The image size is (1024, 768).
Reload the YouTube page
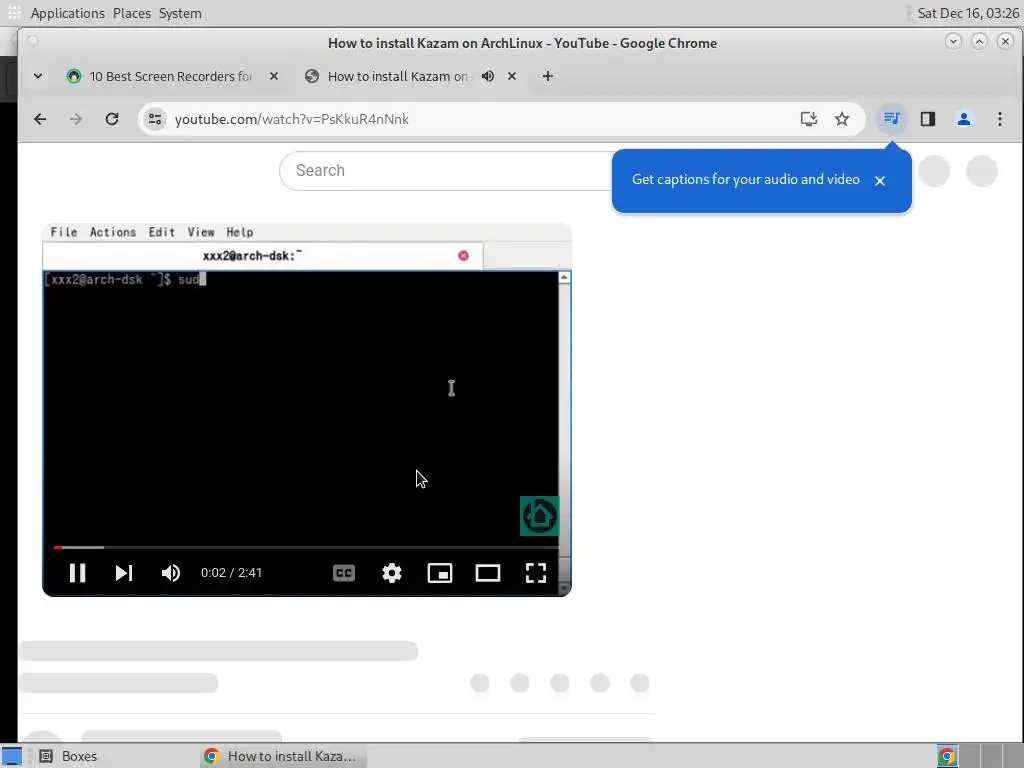112,119
